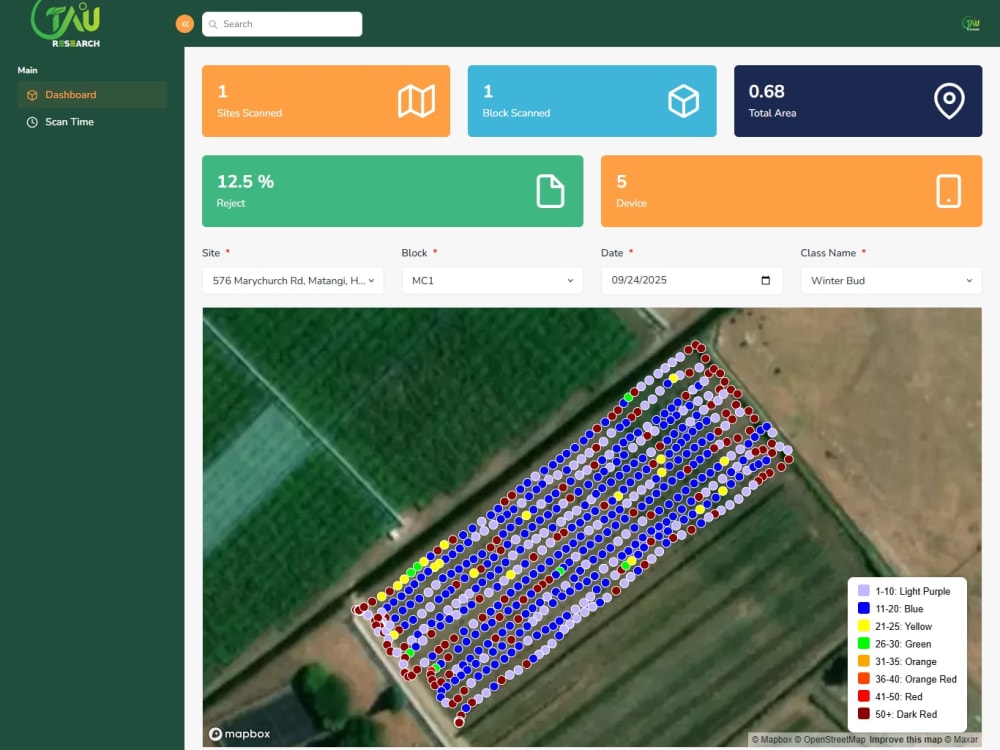
Task: Click the Mapbox logo on the map
Action: point(240,734)
